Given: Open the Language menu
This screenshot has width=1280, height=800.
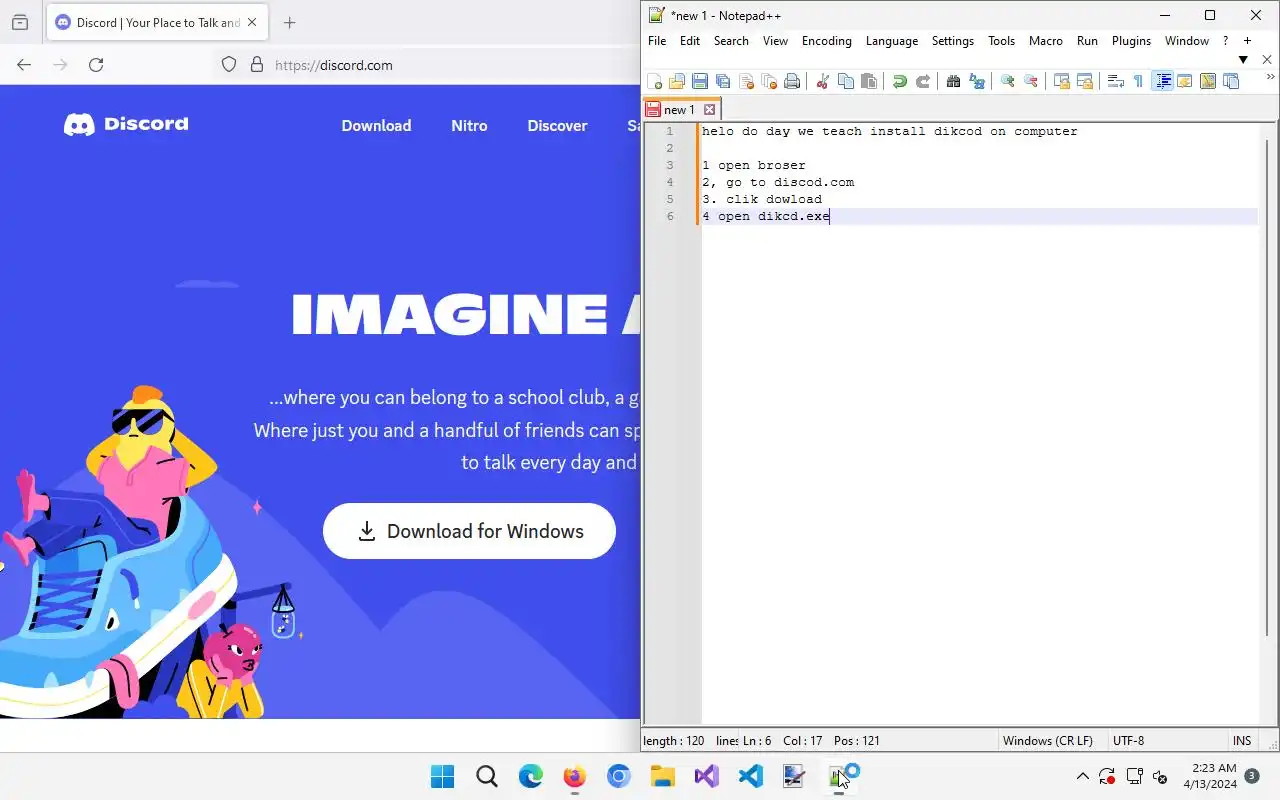Looking at the screenshot, I should (892, 41).
